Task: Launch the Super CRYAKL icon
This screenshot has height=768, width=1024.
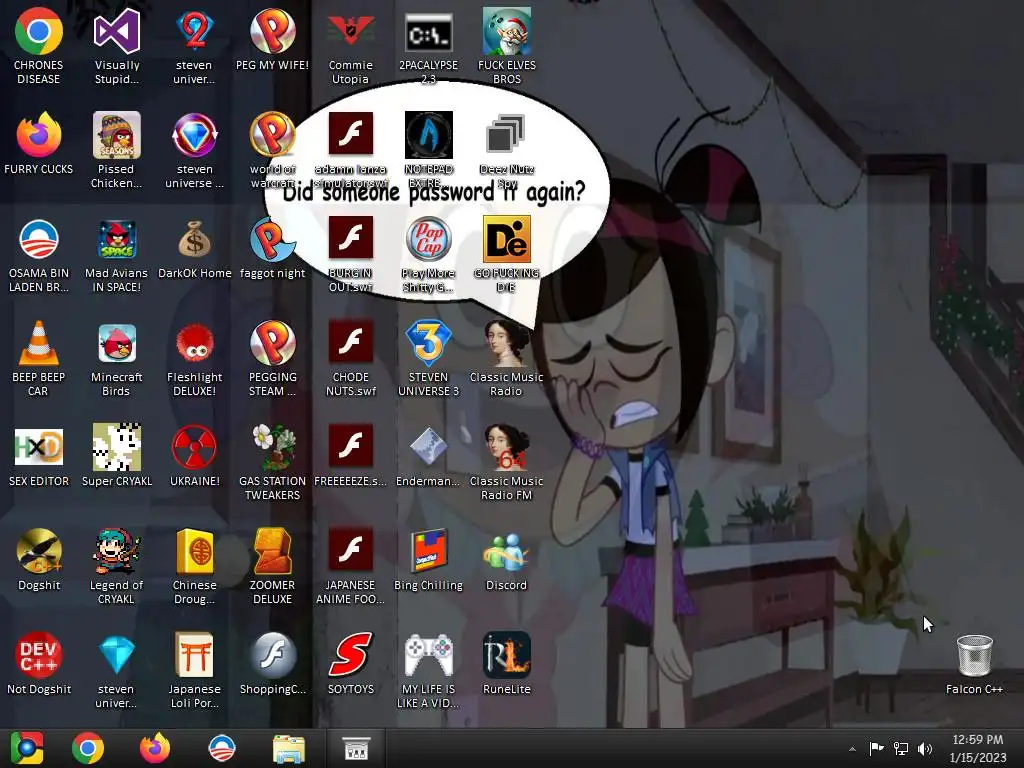Action: click(x=116, y=457)
